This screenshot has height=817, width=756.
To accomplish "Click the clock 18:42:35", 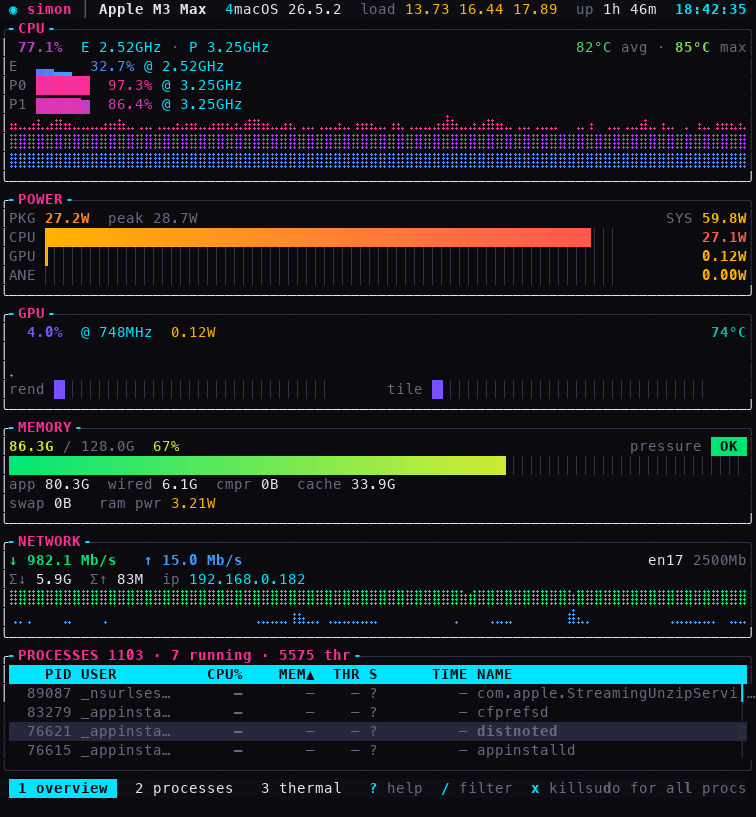I will point(711,9).
